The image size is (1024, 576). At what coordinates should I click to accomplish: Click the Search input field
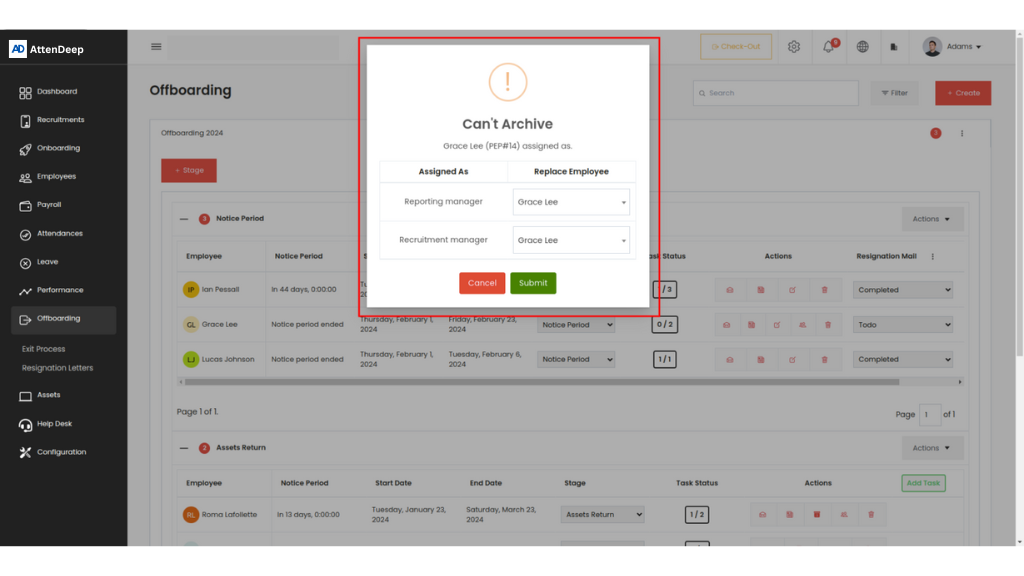[x=776, y=93]
